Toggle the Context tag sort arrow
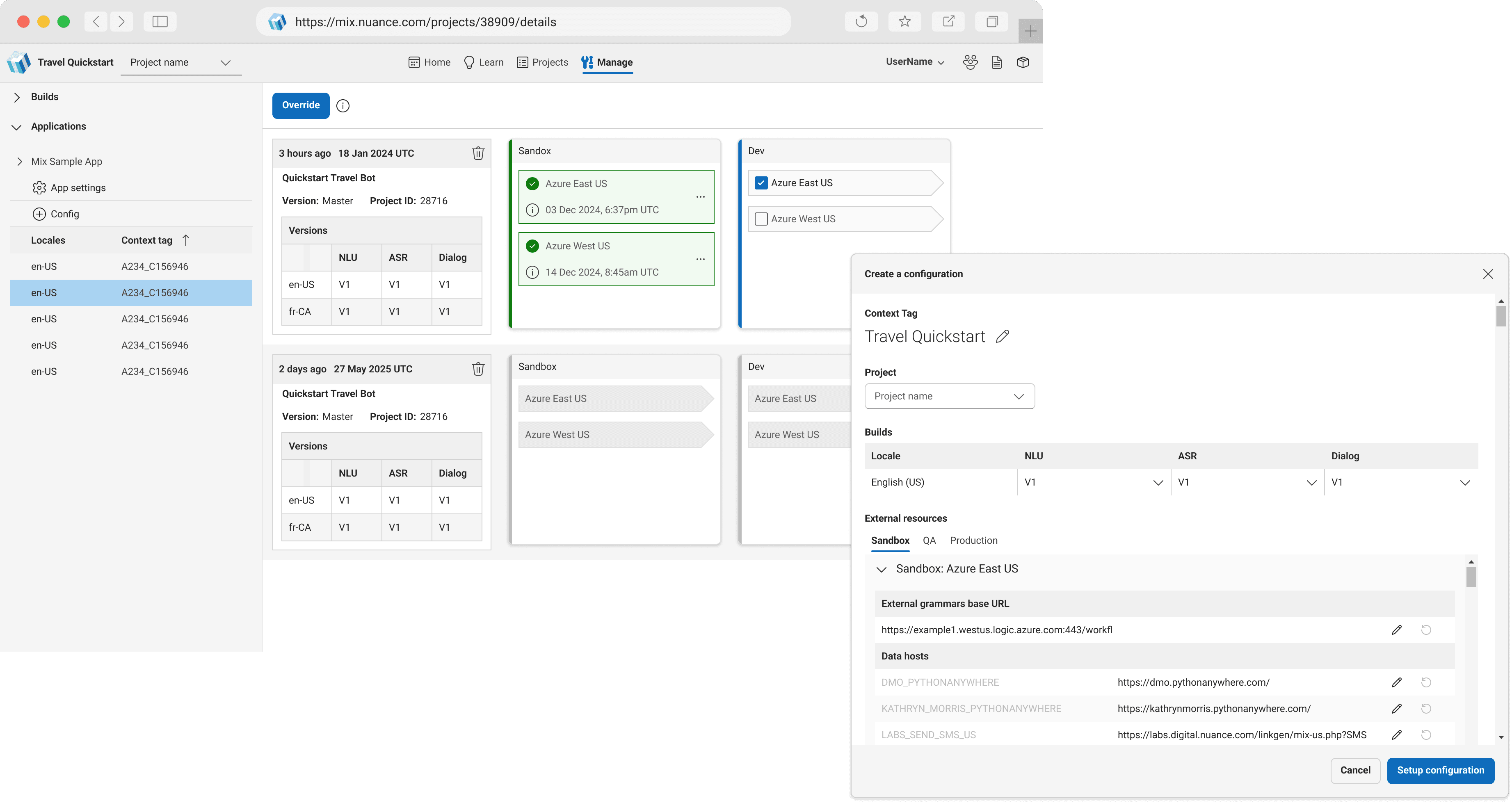 click(185, 240)
